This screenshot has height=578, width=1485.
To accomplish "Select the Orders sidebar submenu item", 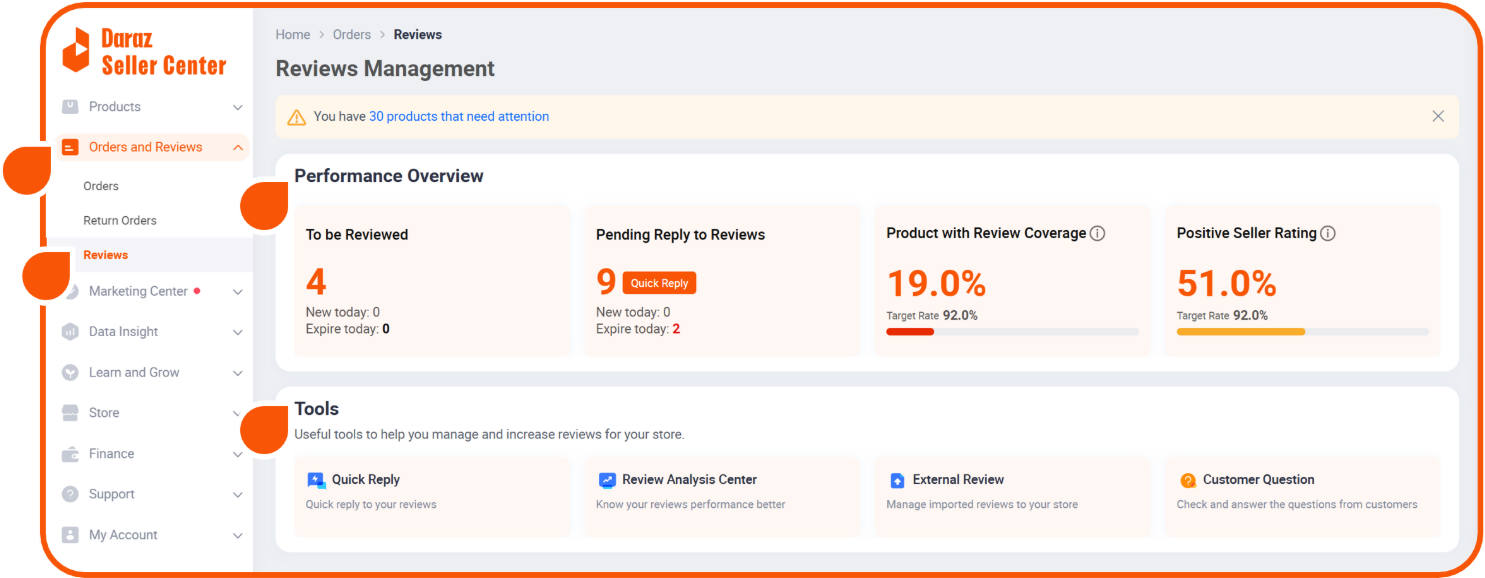I will tap(101, 186).
